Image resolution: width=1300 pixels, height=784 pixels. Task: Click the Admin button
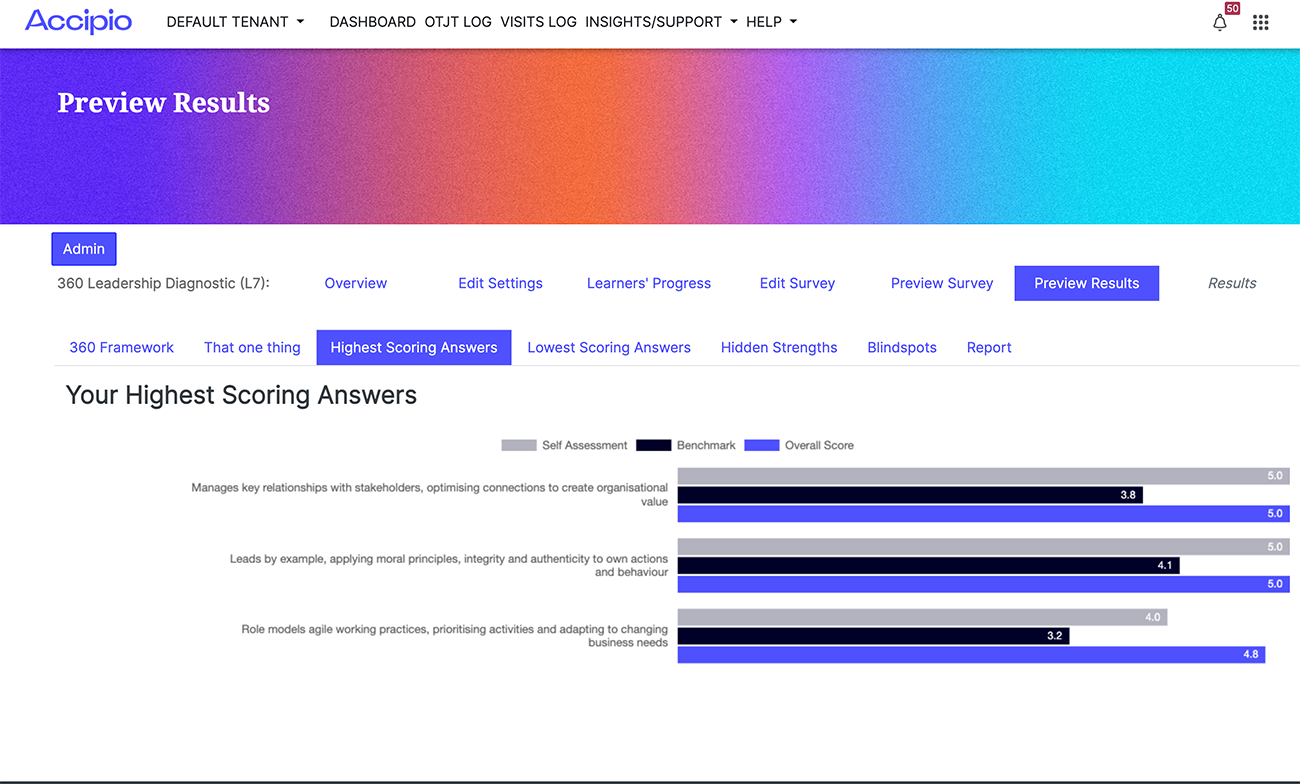pos(84,249)
